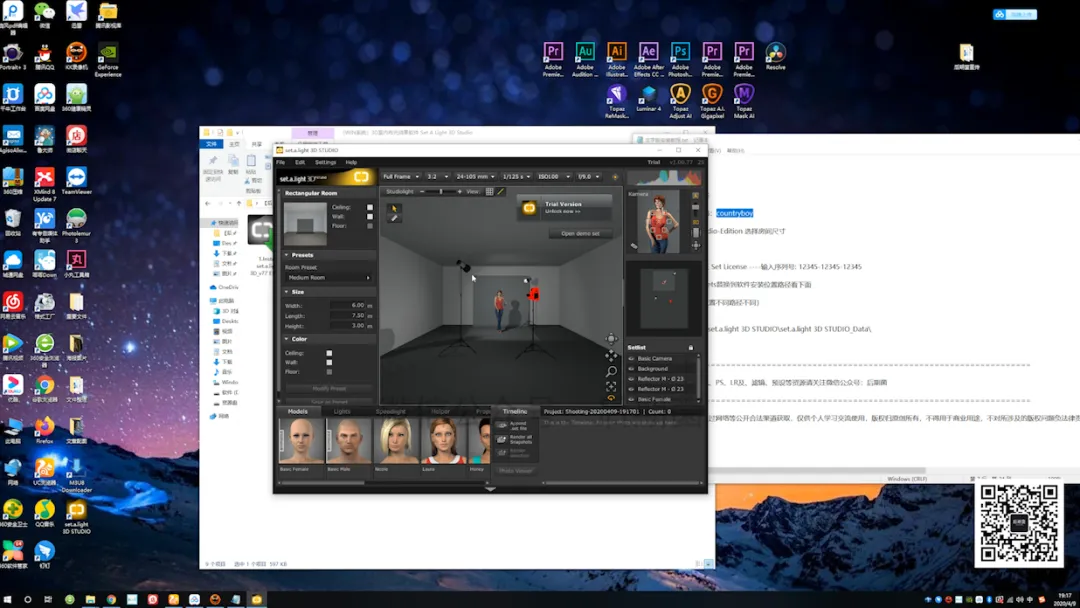Open the f/9.0 aperture dropdown
The image size is (1080, 608).
pyautogui.click(x=588, y=177)
